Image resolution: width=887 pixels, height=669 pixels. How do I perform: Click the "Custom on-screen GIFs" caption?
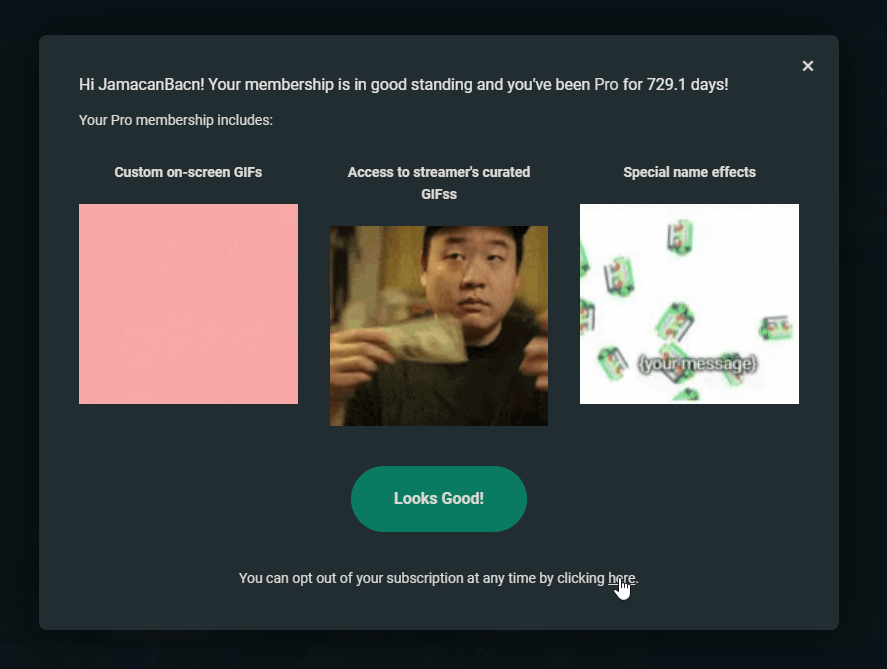click(x=188, y=172)
